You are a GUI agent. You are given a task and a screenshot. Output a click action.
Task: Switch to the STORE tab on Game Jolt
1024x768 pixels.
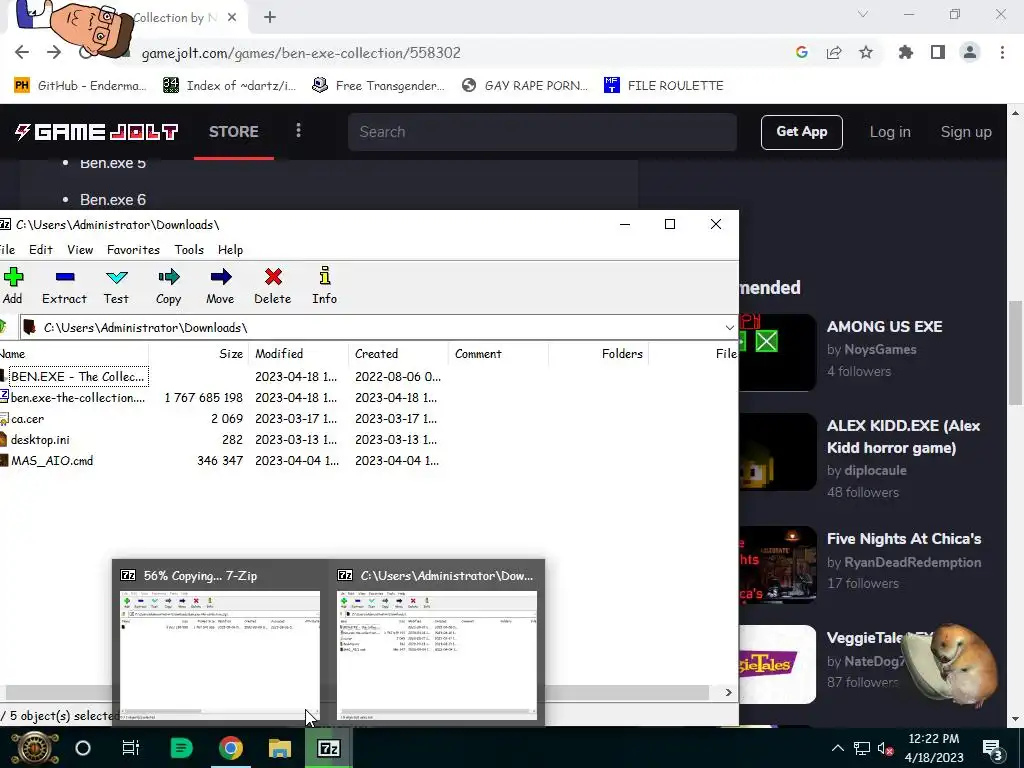(x=234, y=132)
